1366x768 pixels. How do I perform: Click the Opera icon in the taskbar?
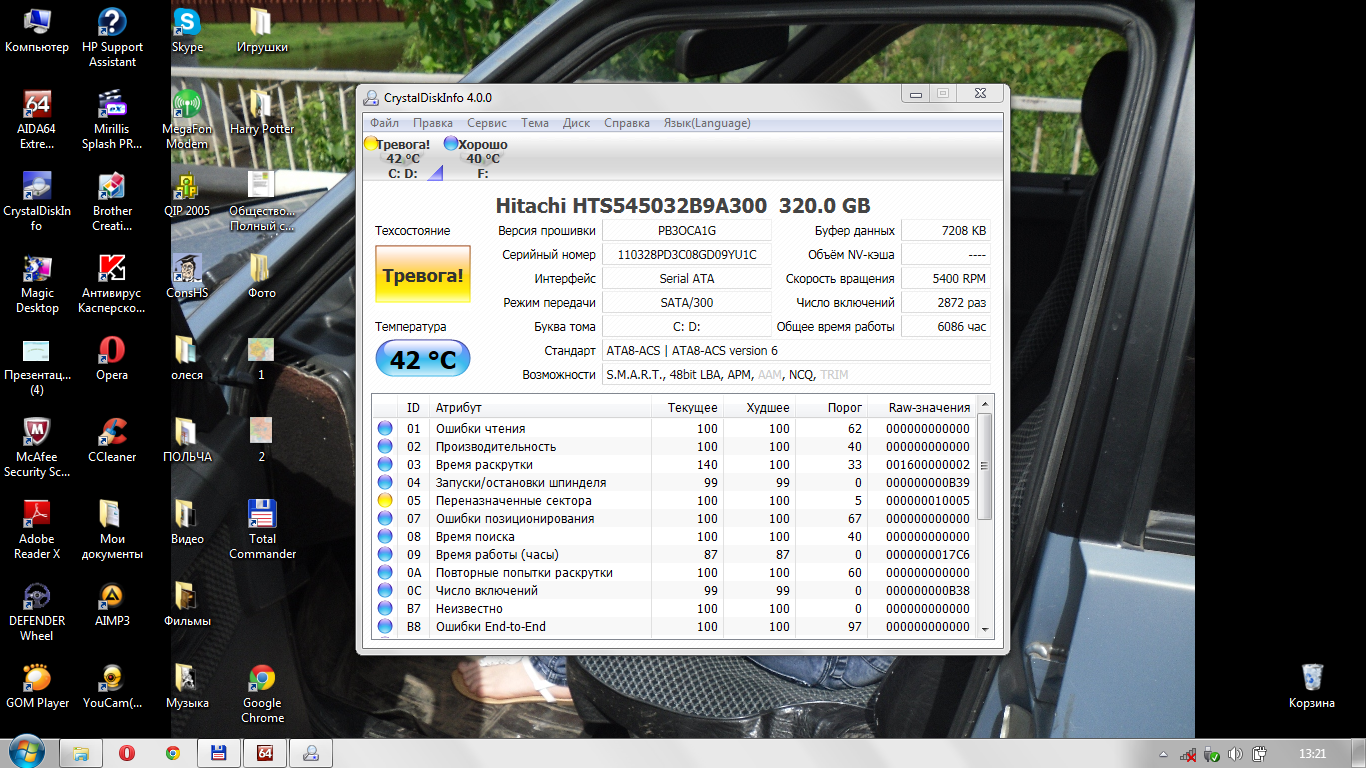[x=127, y=753]
